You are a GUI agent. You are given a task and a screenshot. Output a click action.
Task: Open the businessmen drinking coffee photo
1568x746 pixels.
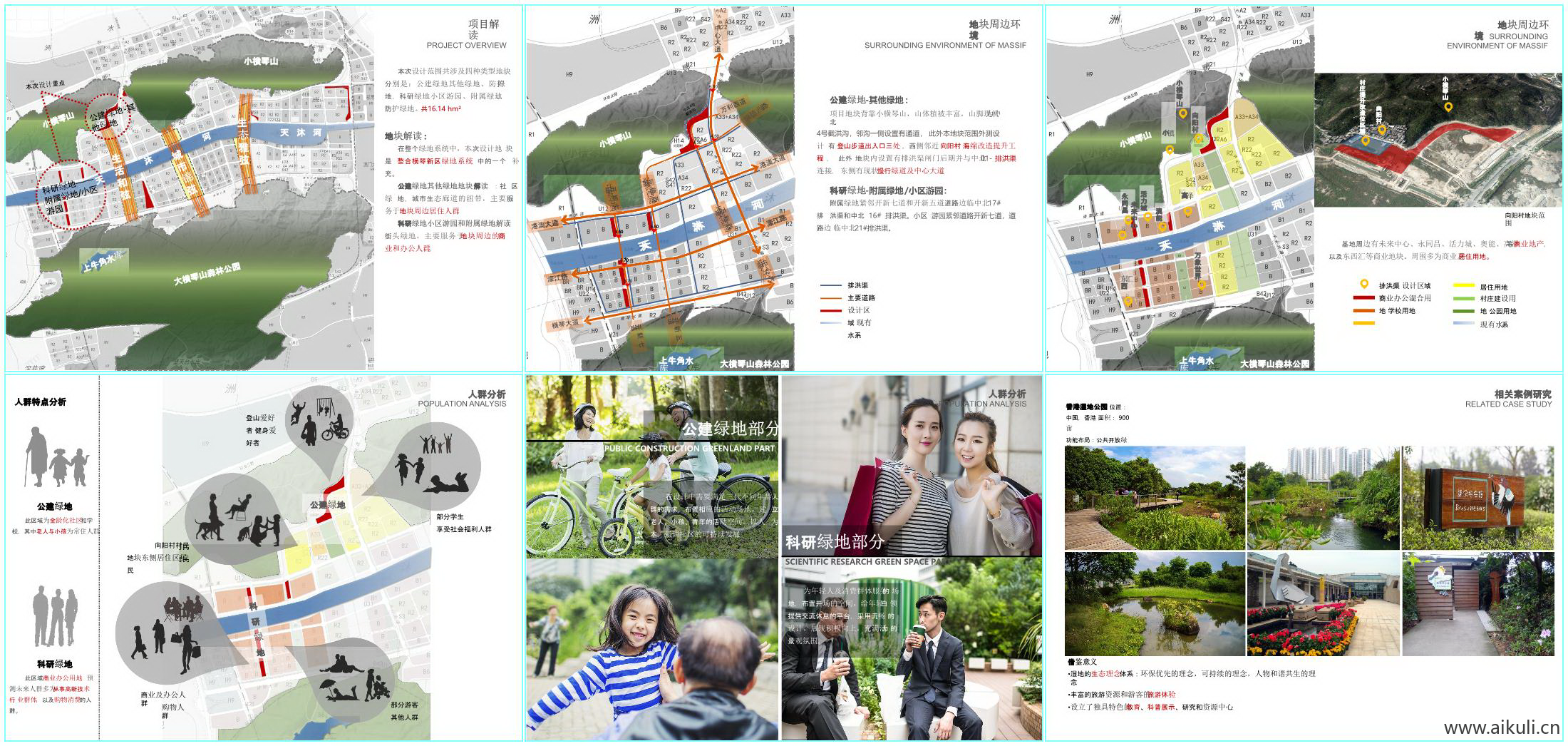click(911, 650)
